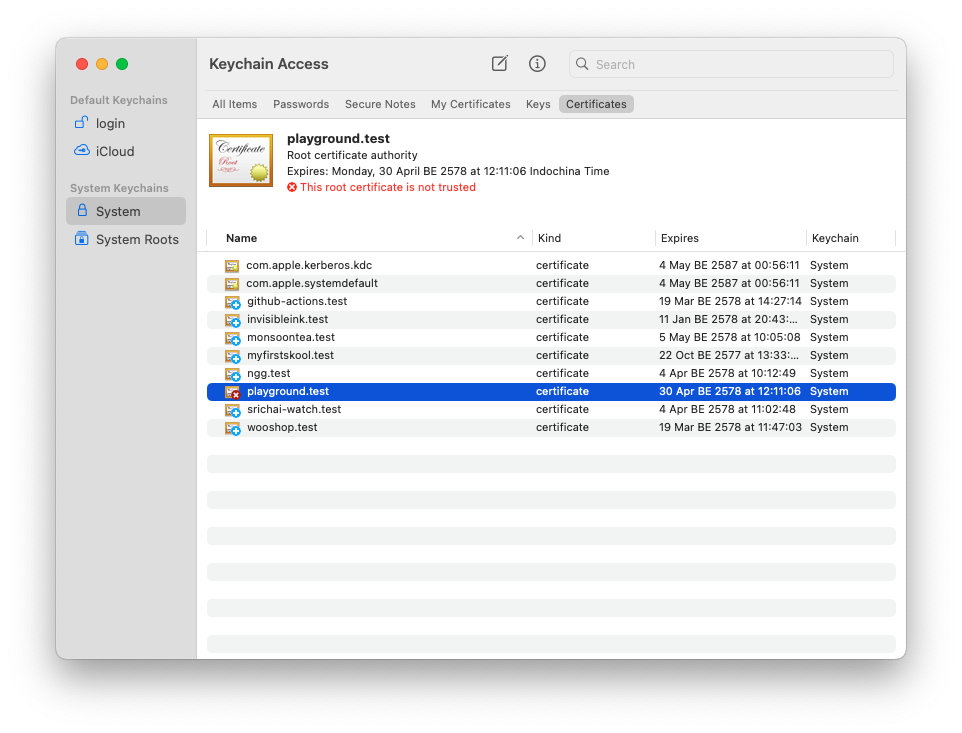Viewport: 962px width, 733px height.
Task: Click the github-actions.test certificate icon
Action: point(232,301)
